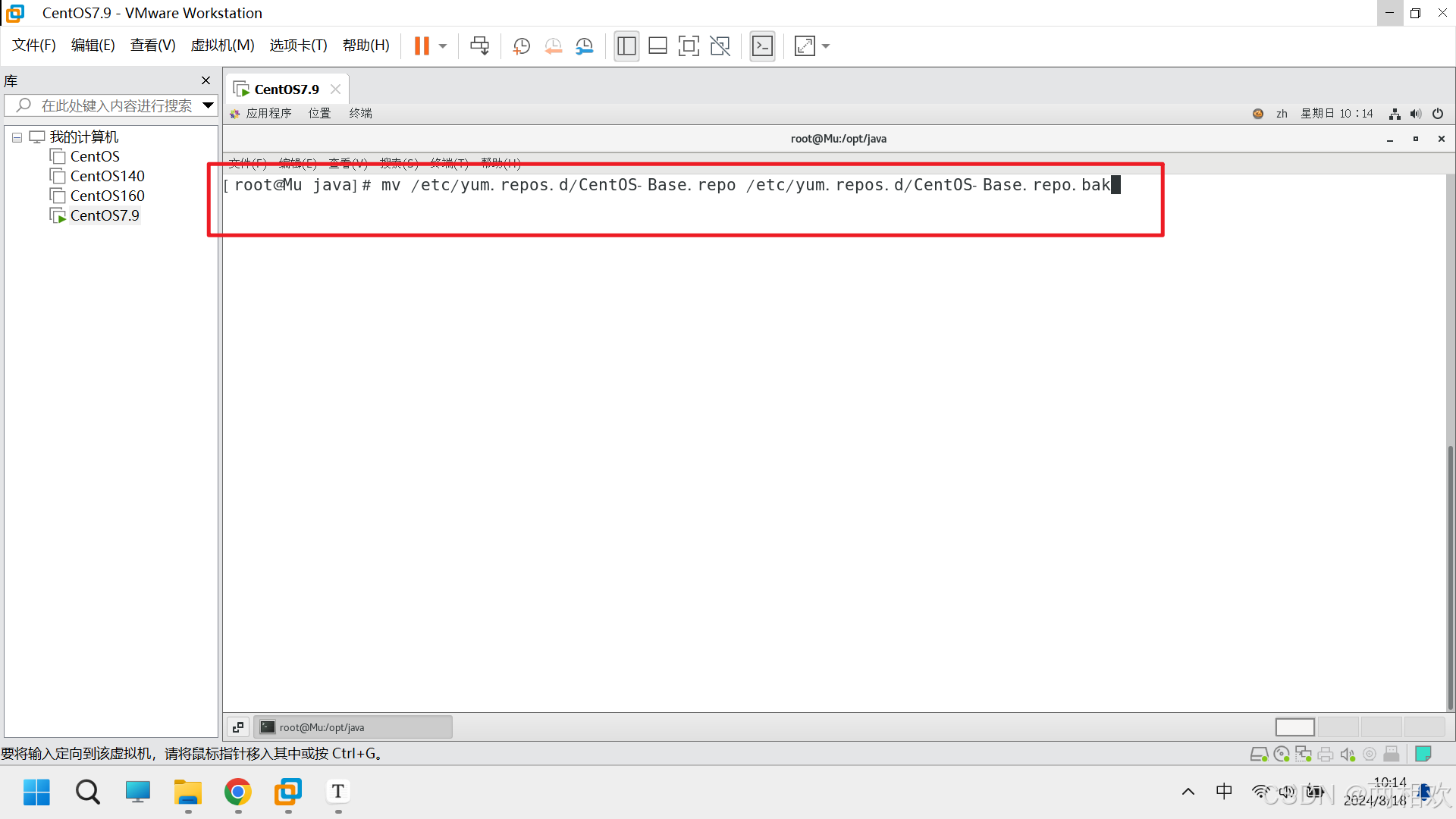Enter full screen mode icon
This screenshot has height=819, width=1456.
click(689, 46)
